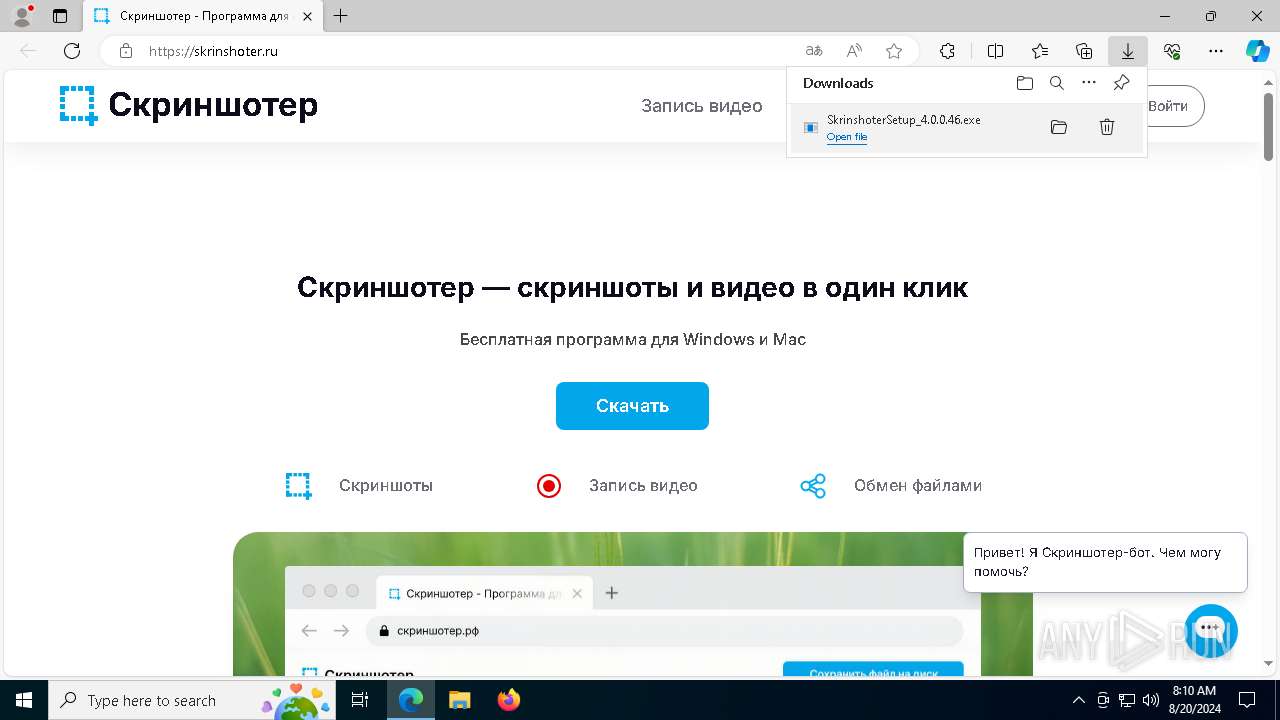Click the Downloads panel title

click(x=838, y=83)
